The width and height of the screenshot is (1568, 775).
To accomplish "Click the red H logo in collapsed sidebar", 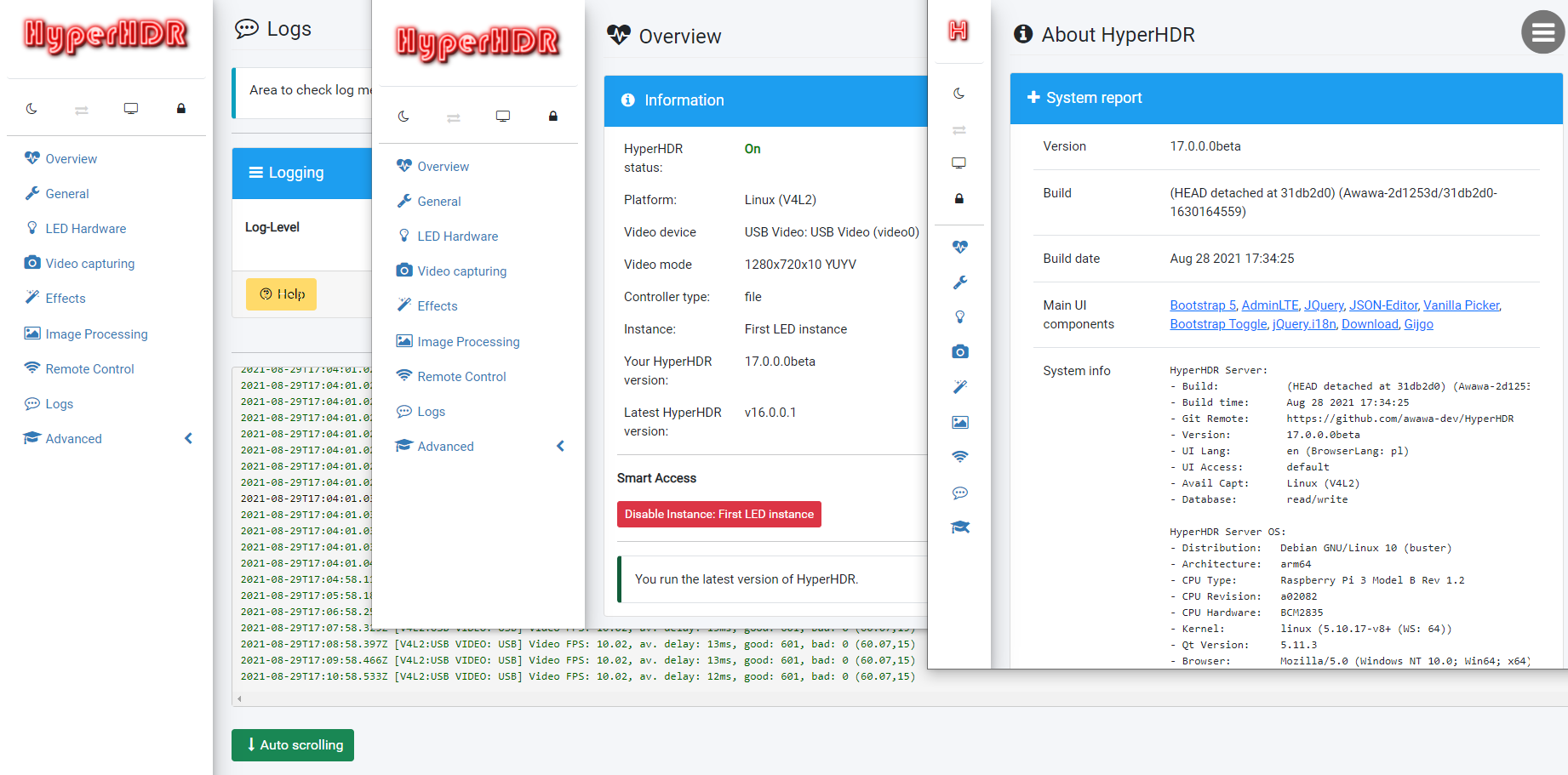I will pos(959,31).
